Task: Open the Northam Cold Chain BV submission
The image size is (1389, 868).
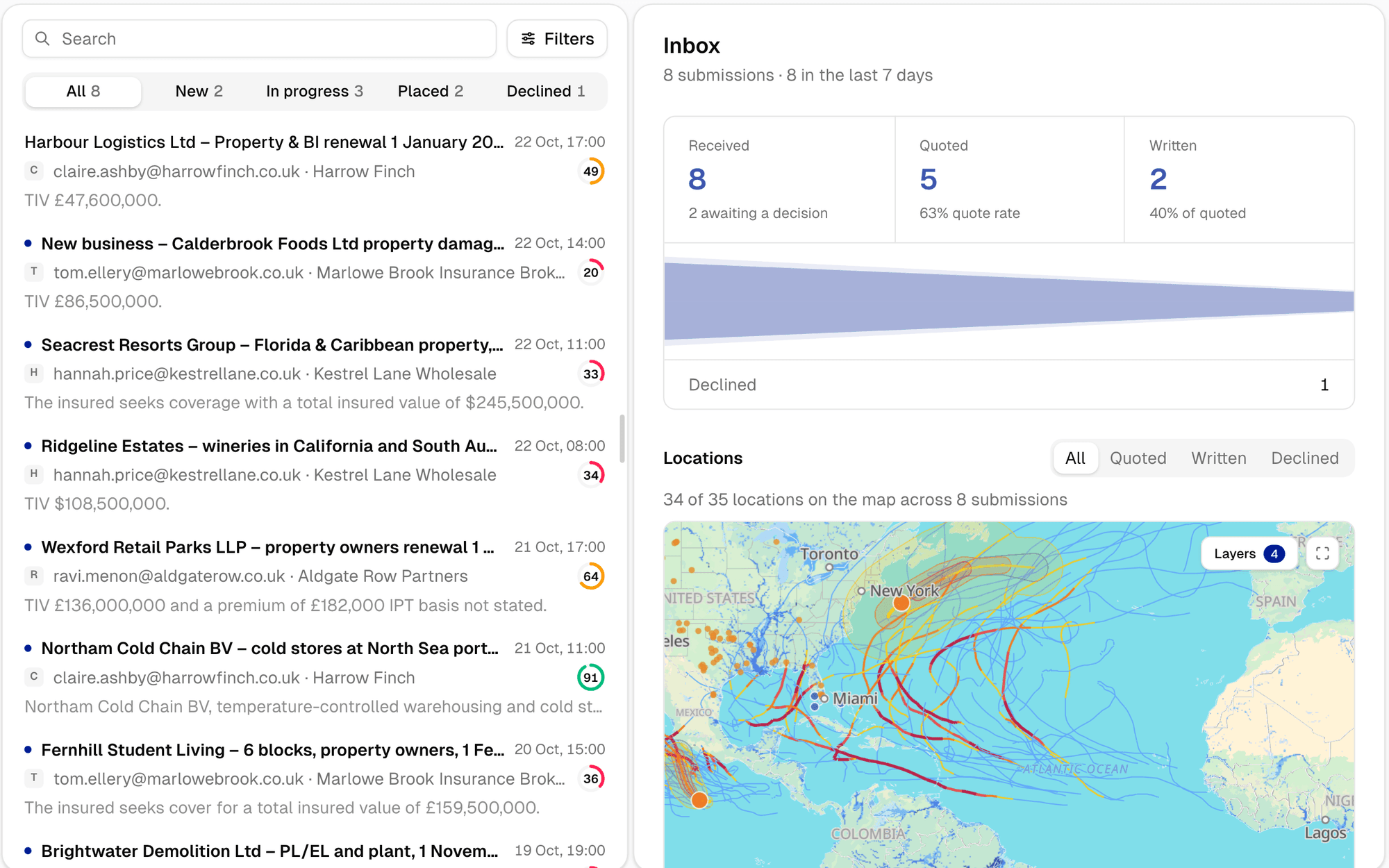Action: coord(315,678)
